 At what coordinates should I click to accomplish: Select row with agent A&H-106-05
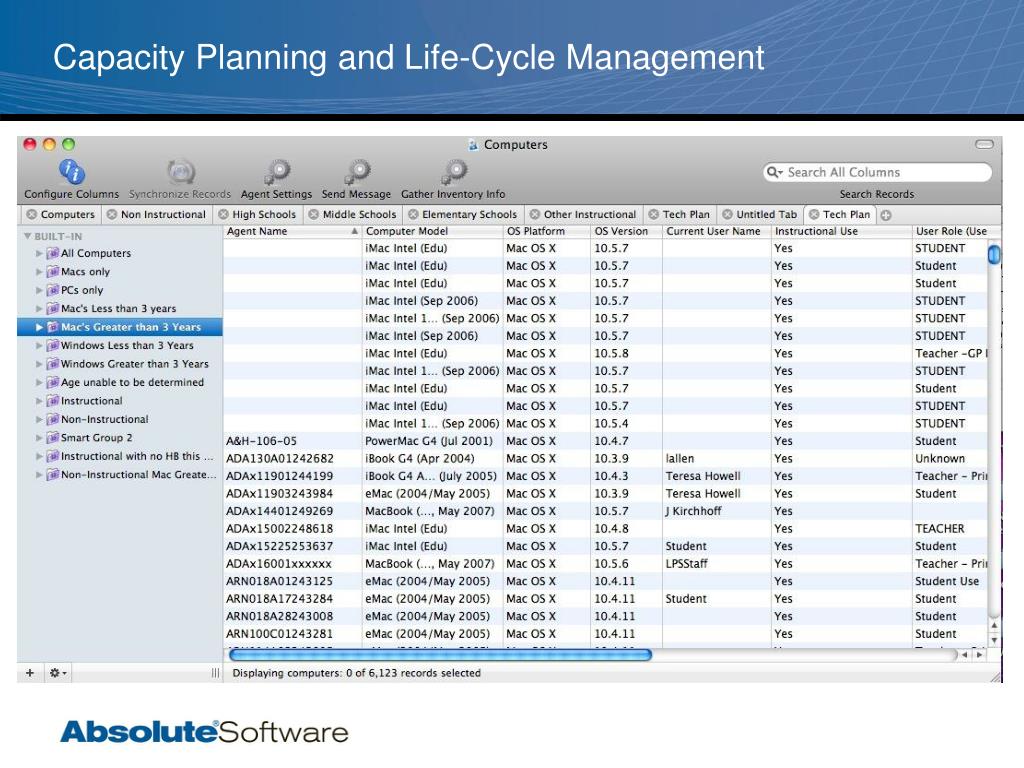605,441
